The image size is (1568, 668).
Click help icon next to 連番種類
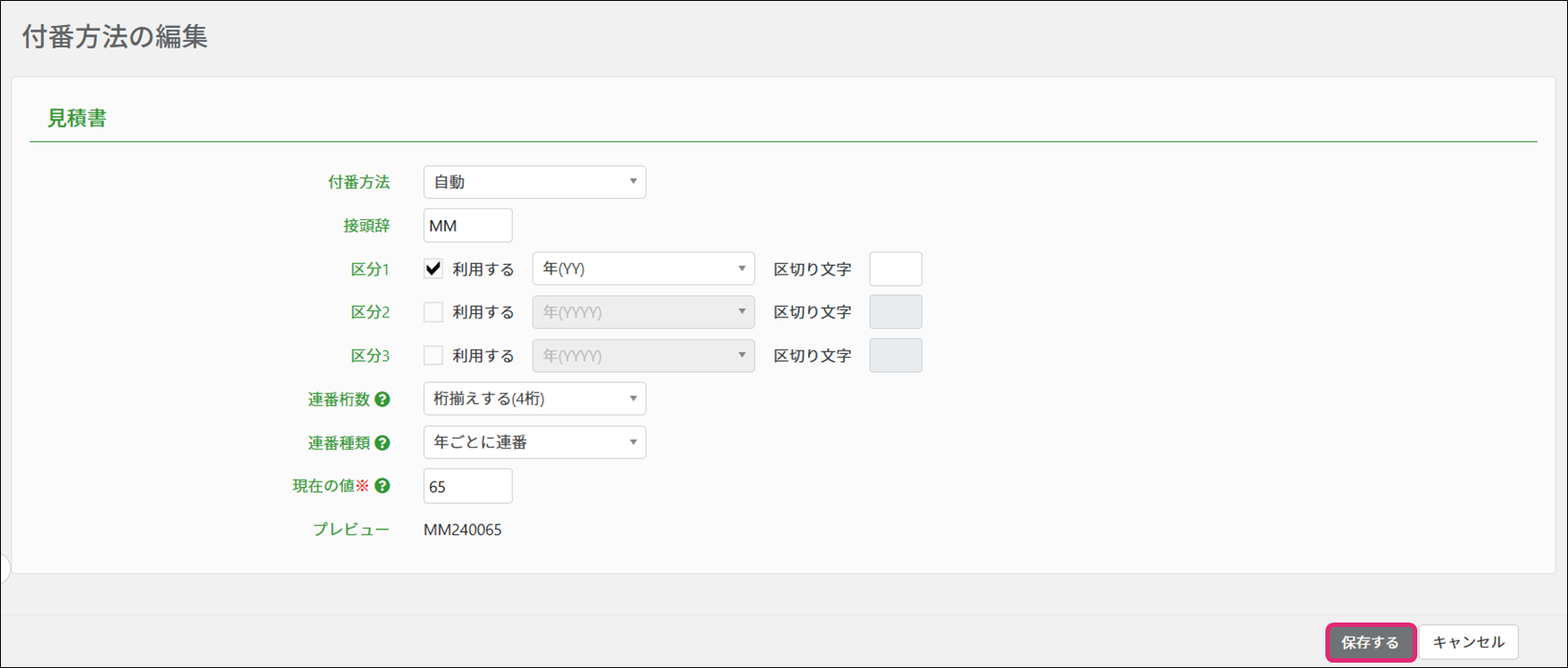point(382,442)
